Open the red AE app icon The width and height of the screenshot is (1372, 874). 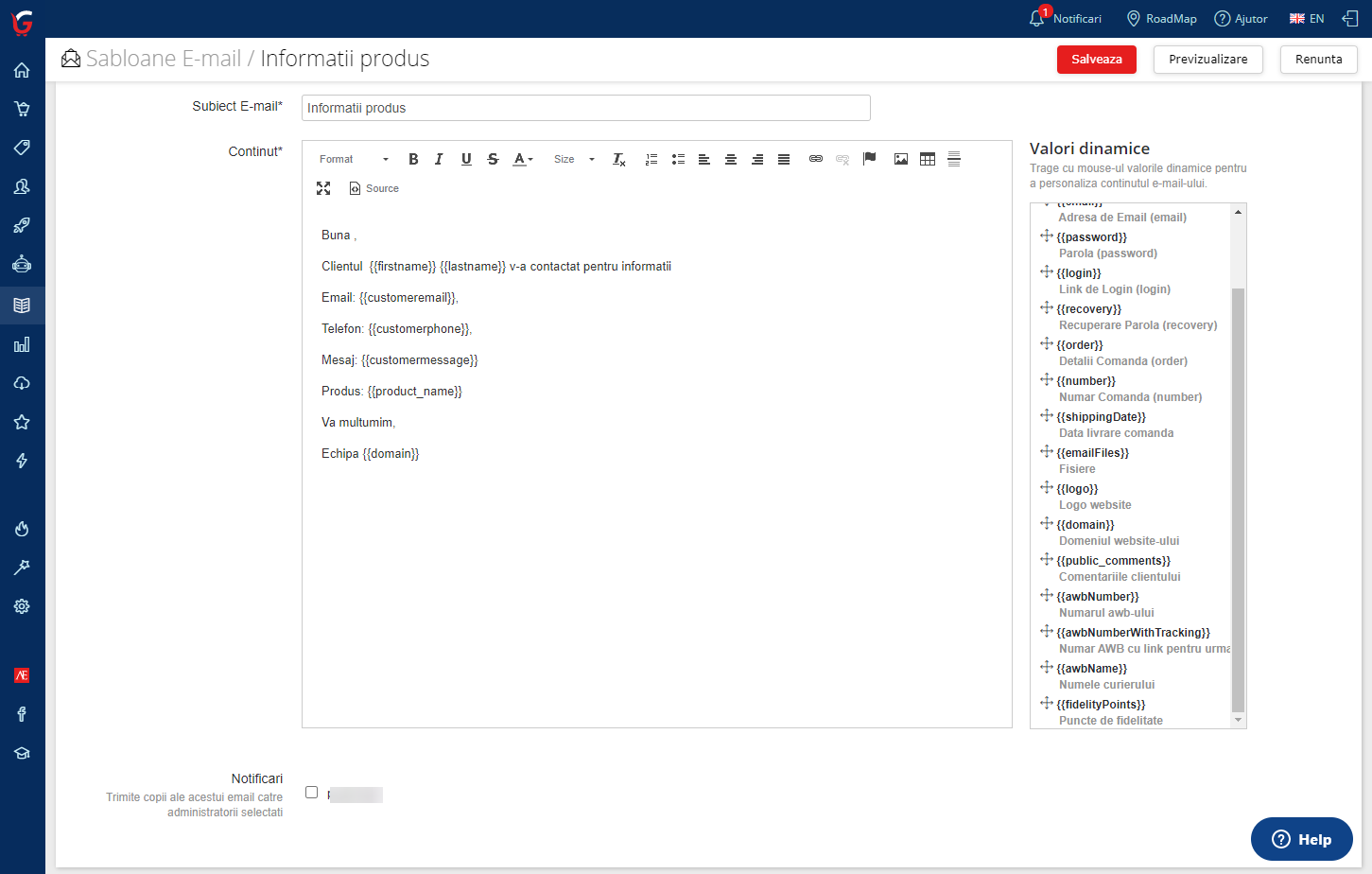click(22, 675)
